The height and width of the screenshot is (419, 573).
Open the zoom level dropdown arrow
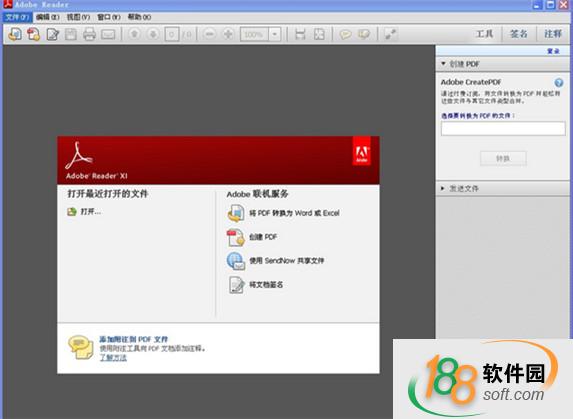tap(275, 34)
